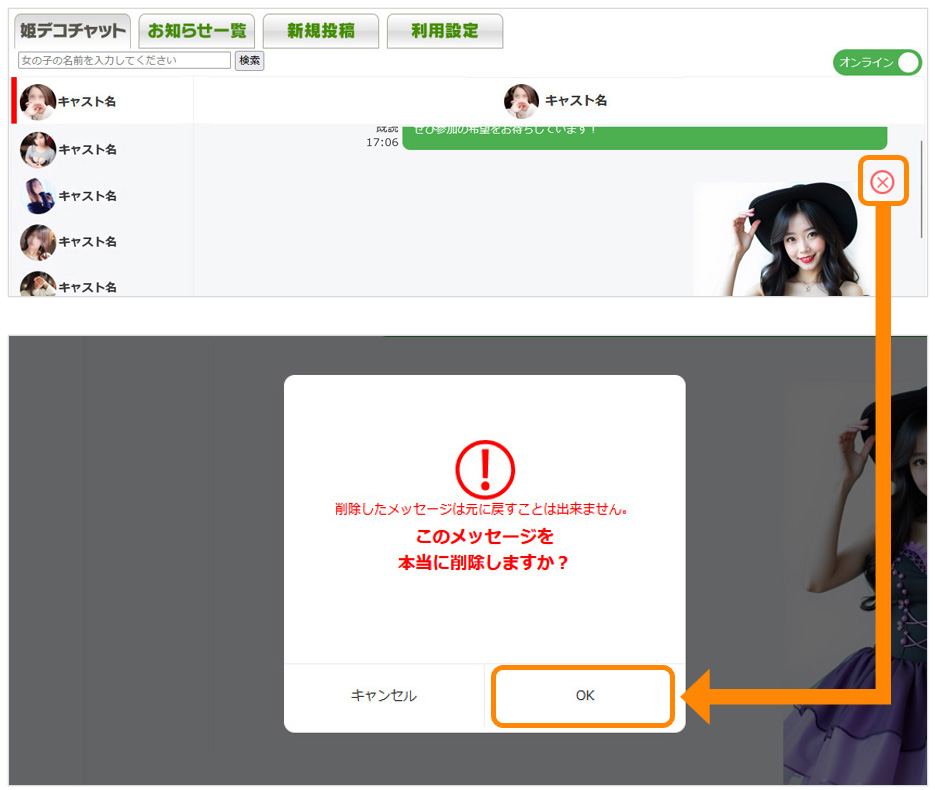Screen dimensions: 935x790
Task: Select the third cast avatar in sidebar
Action: (x=37, y=196)
